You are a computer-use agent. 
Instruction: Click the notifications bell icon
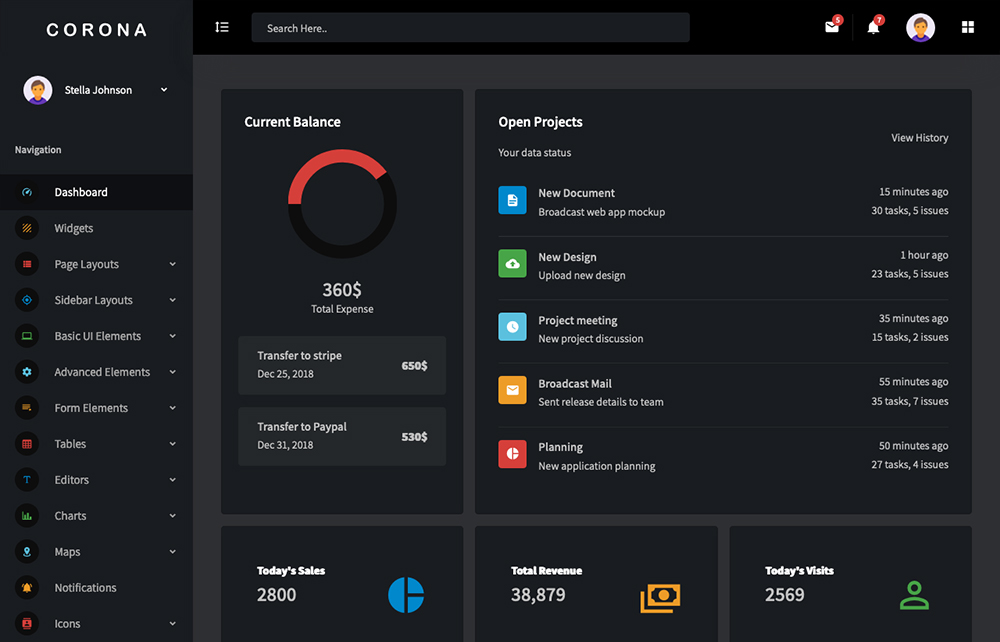pos(873,28)
